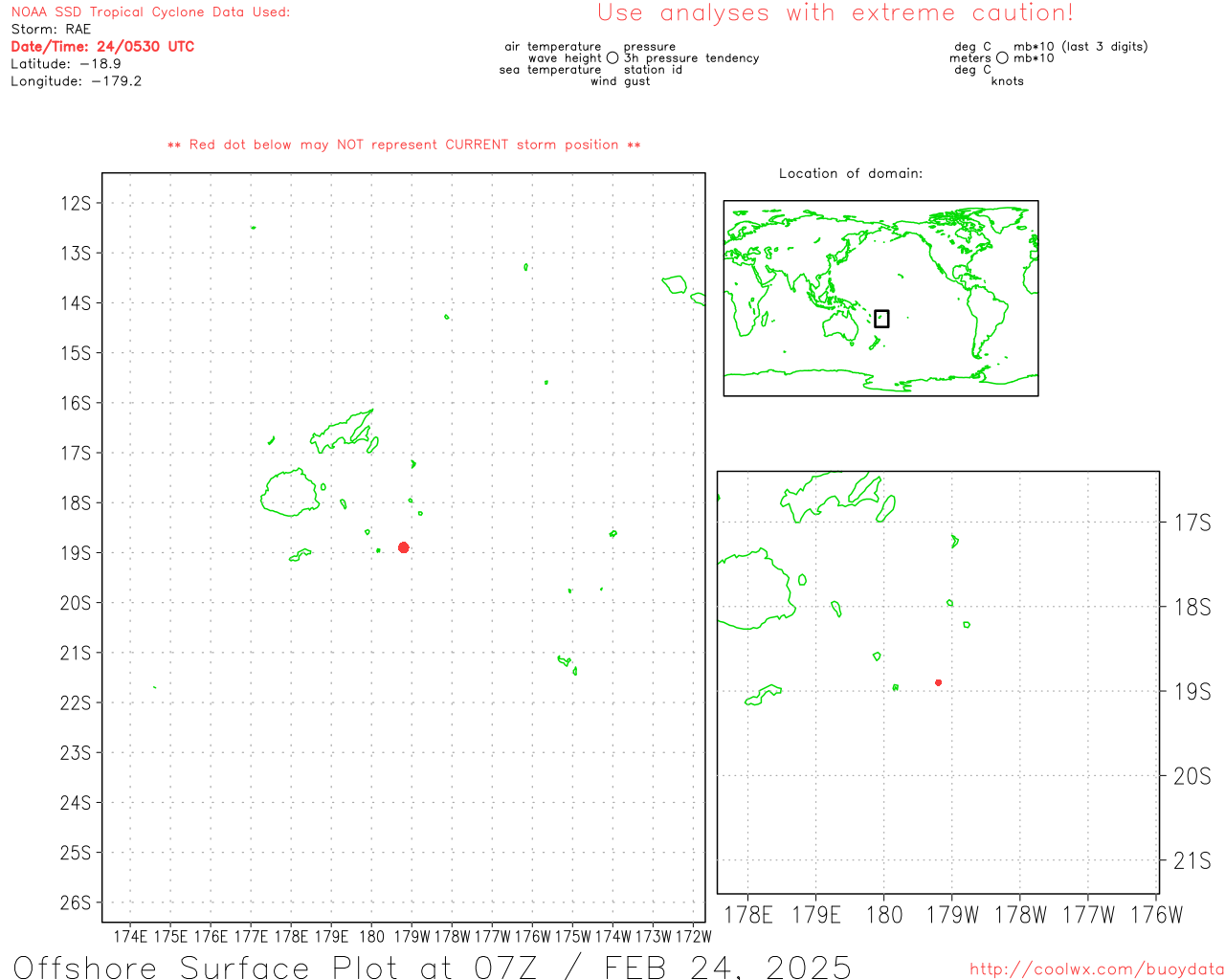Click the 'Use analyses with extreme caution!' warning

coord(835,13)
